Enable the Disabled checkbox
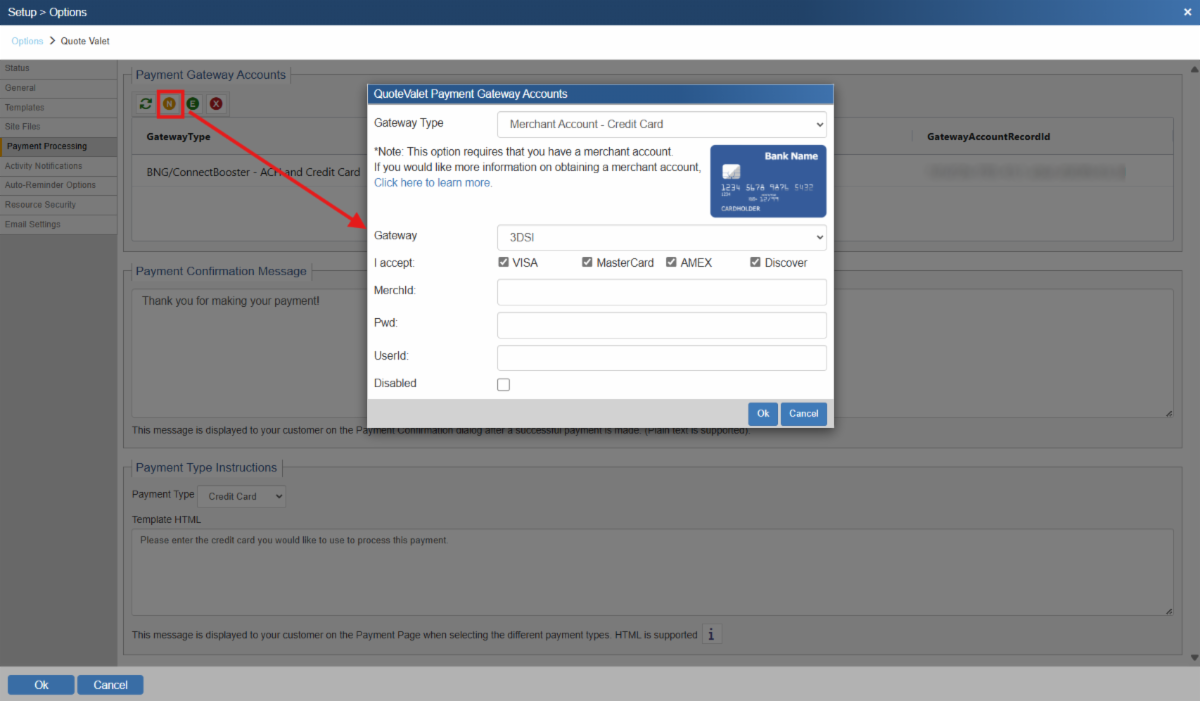Image resolution: width=1200 pixels, height=701 pixels. [x=503, y=384]
